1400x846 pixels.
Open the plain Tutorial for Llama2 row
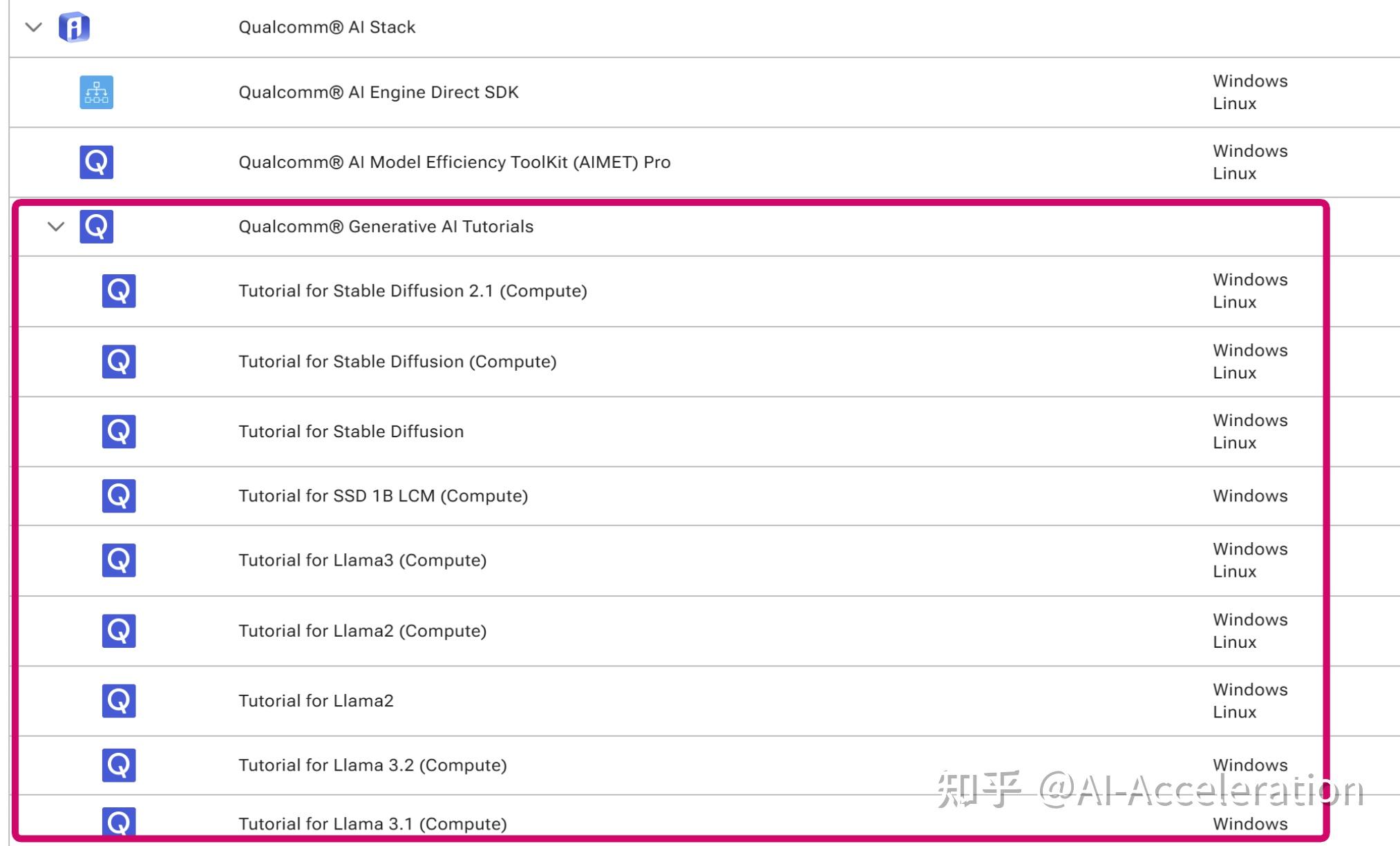click(x=316, y=701)
